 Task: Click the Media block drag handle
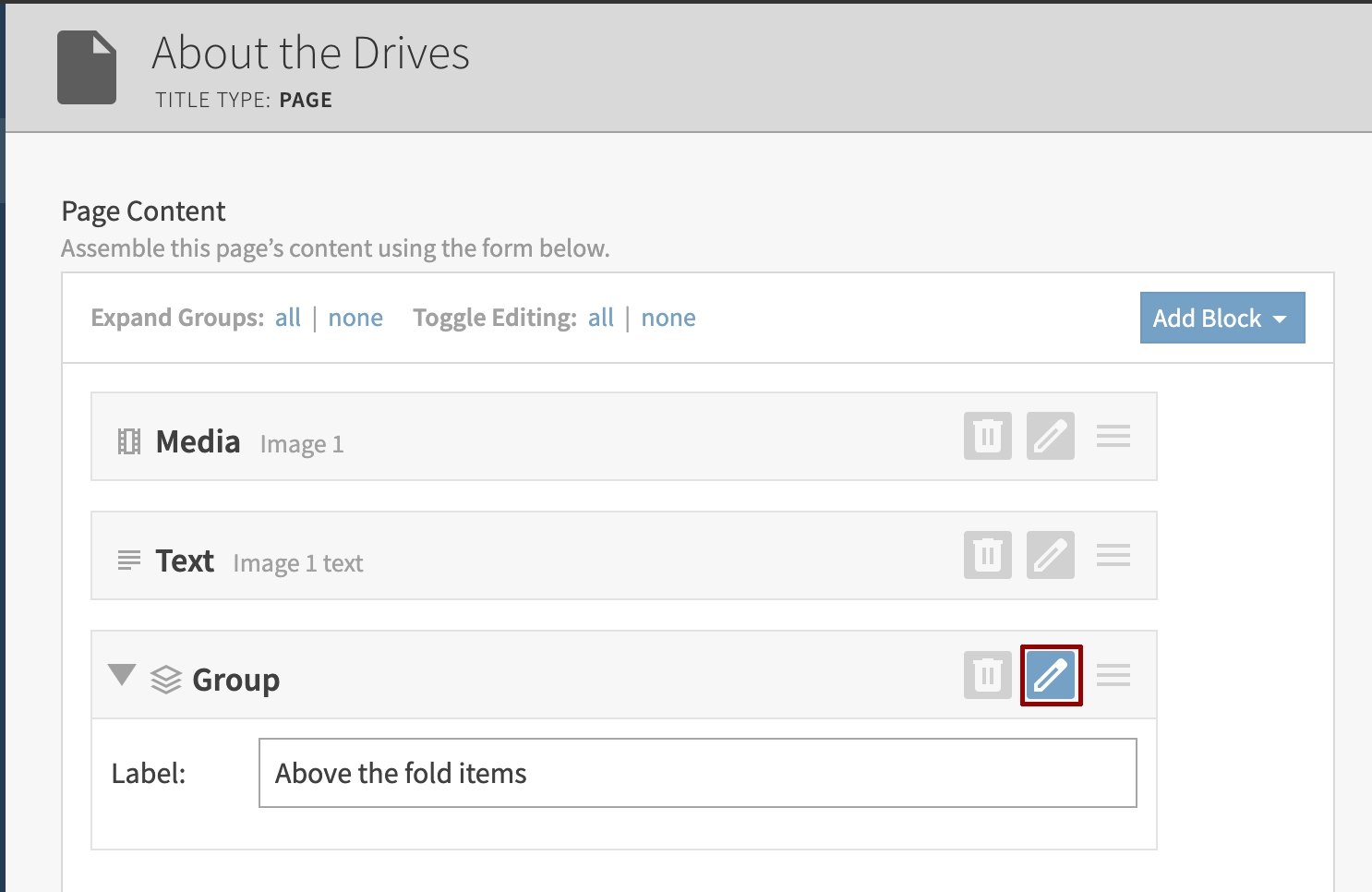click(x=1113, y=436)
